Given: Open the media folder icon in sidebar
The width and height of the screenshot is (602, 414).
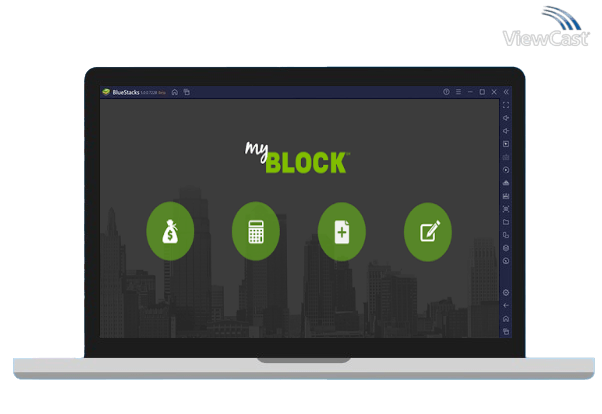Looking at the screenshot, I should click(x=506, y=222).
